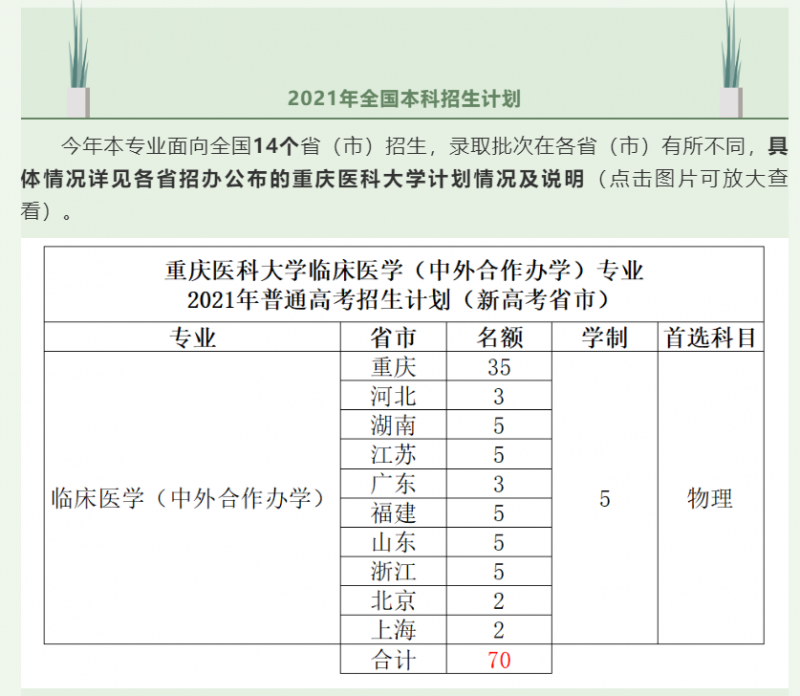
Task: Click the "合计" total label cell
Action: click(x=393, y=659)
